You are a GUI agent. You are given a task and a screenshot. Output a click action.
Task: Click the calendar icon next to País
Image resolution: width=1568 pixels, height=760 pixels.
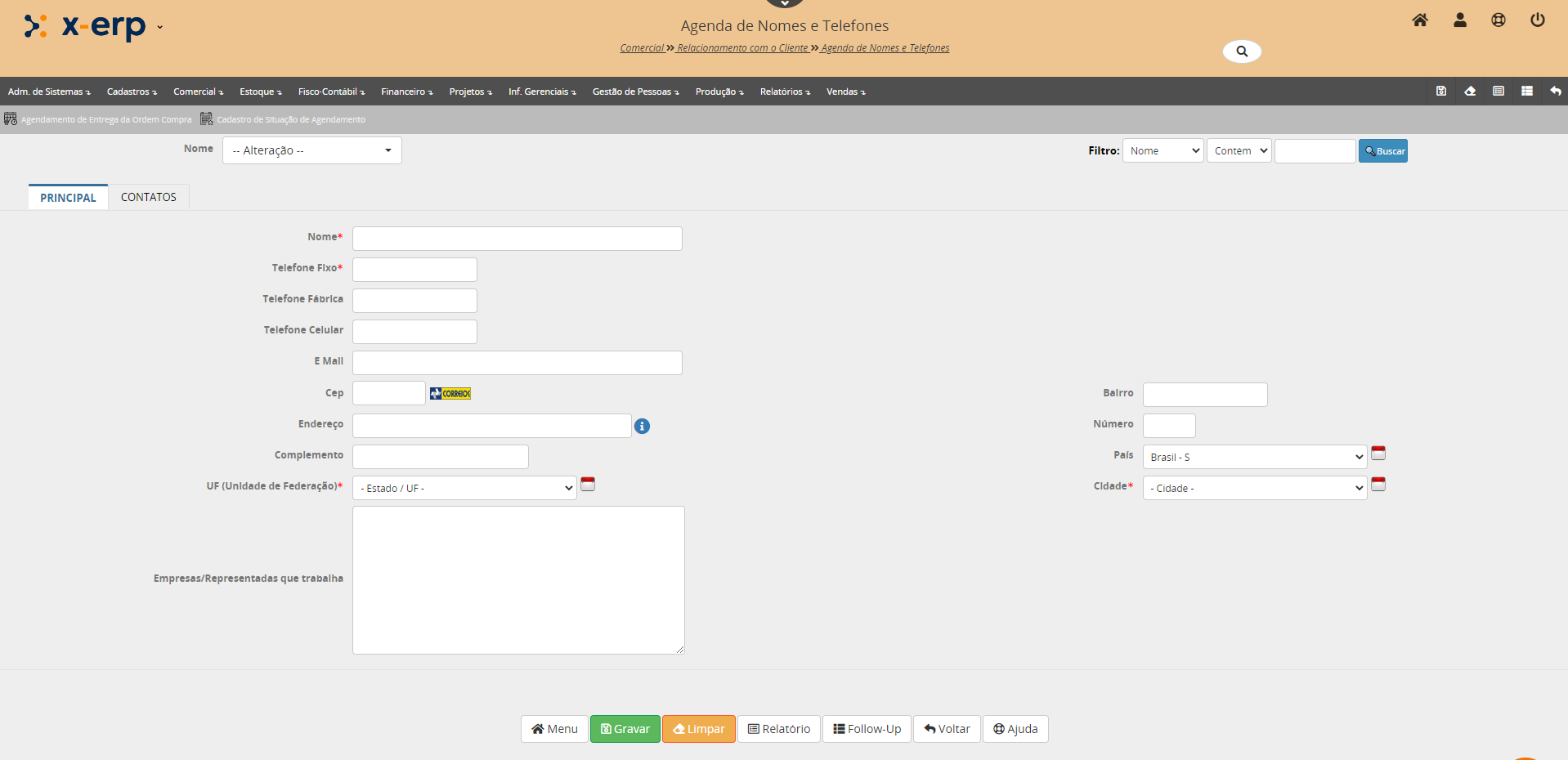point(1378,454)
